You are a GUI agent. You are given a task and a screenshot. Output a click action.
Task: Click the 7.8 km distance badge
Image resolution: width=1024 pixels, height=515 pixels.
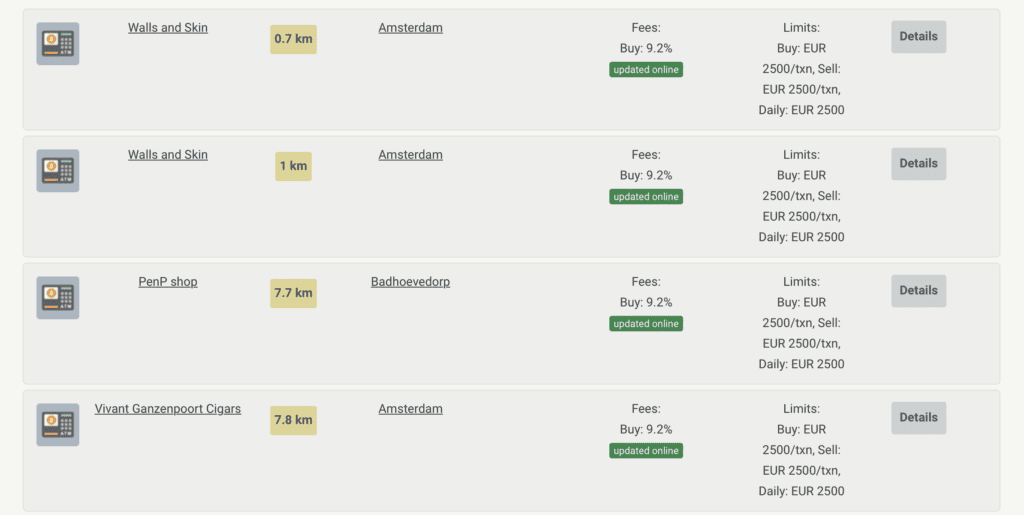293,420
